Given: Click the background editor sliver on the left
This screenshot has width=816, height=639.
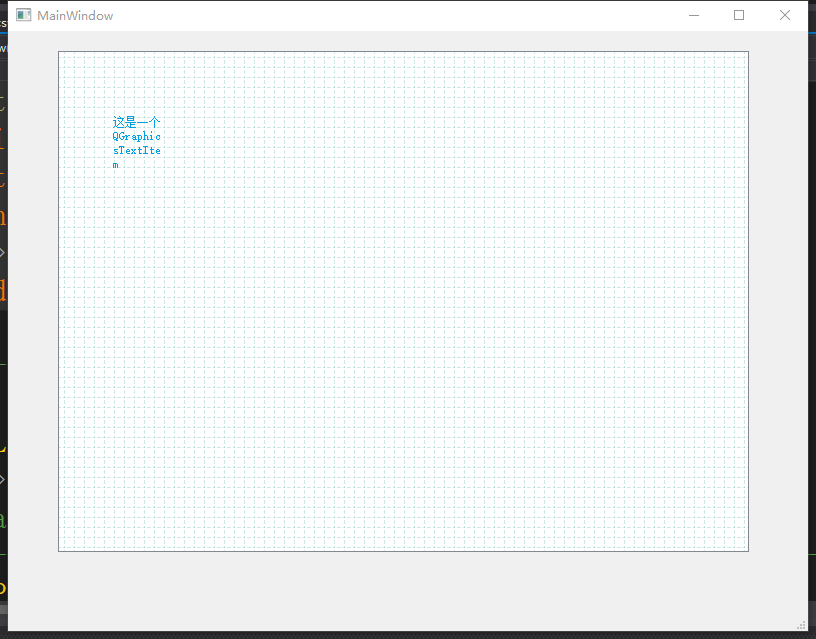Looking at the screenshot, I should click(3, 300).
